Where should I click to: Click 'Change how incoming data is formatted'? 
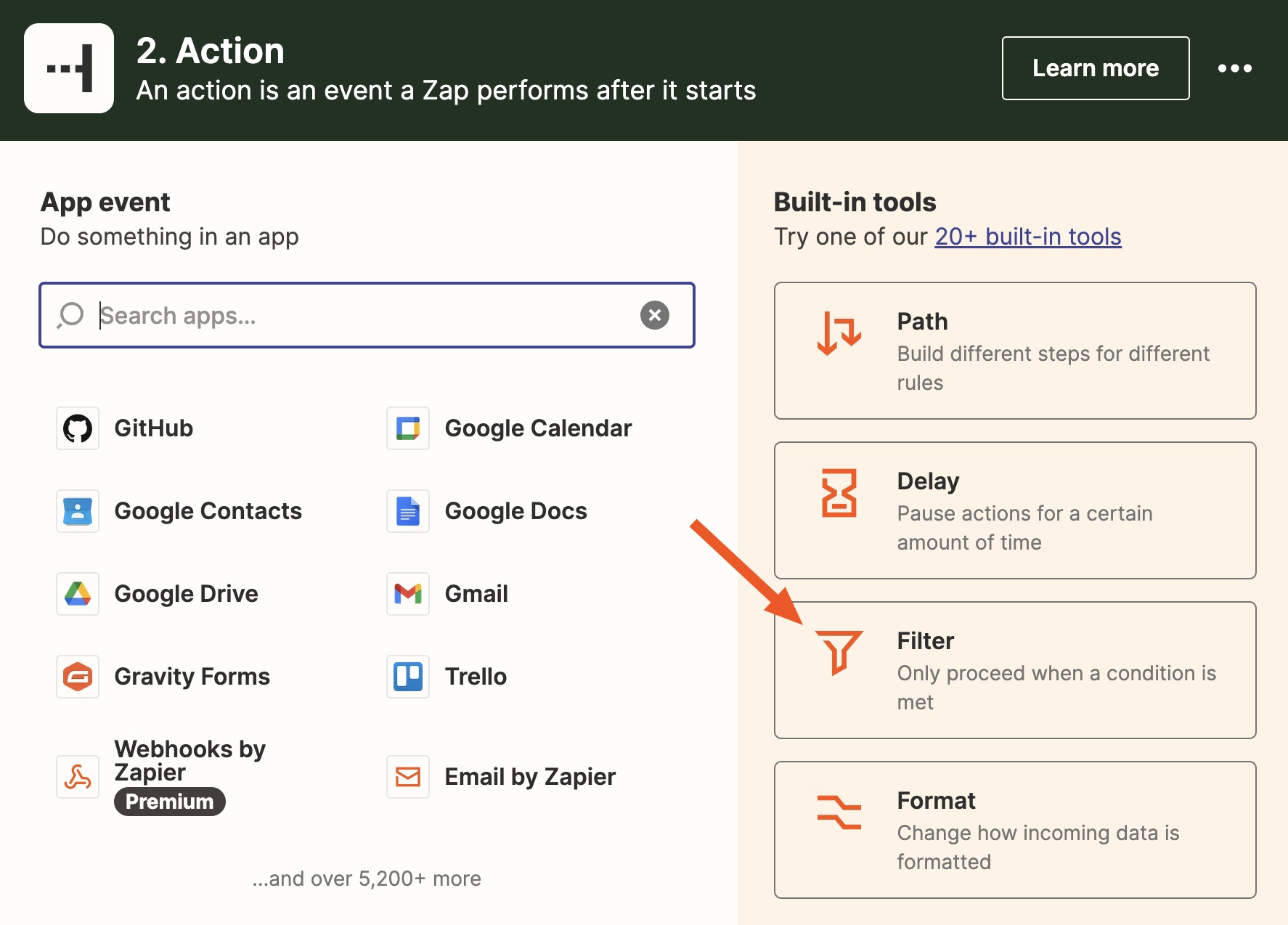point(1038,847)
